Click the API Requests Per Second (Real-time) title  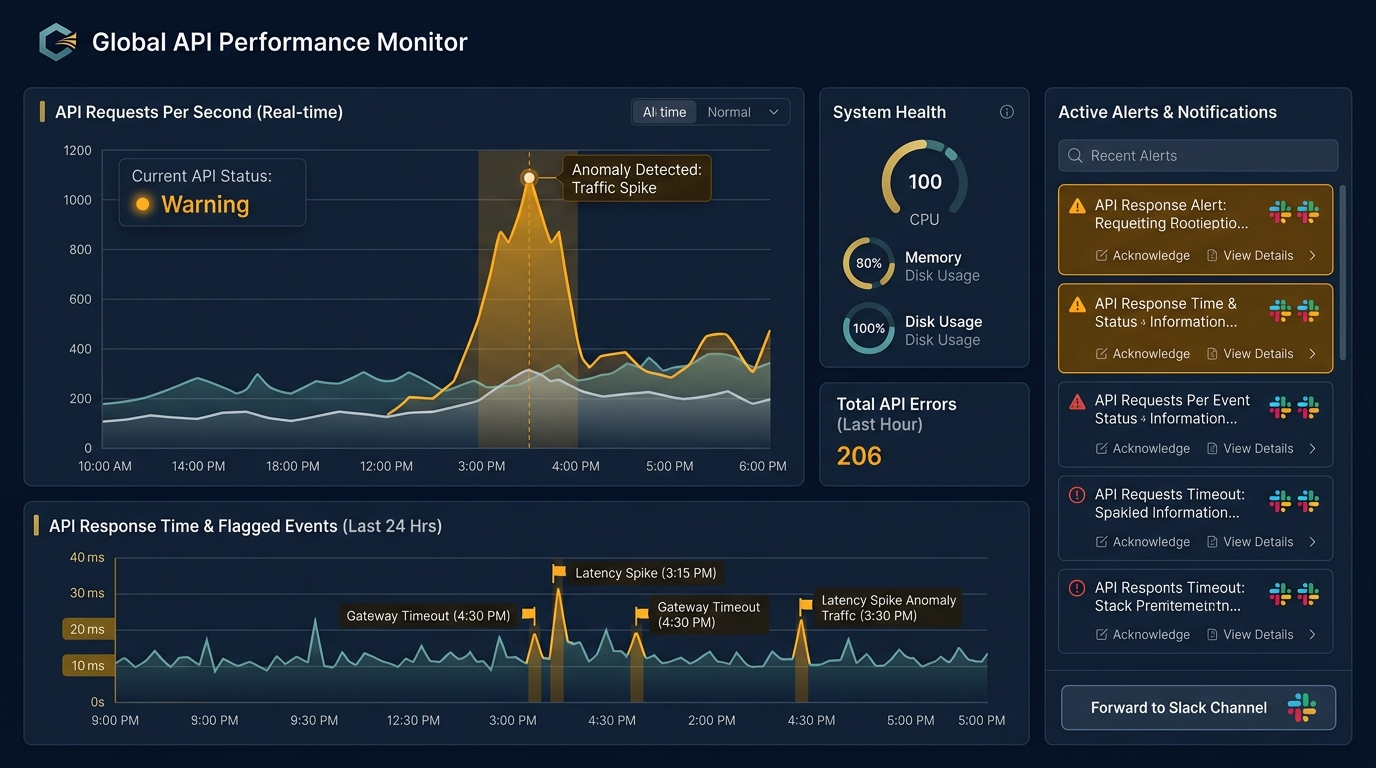(199, 112)
